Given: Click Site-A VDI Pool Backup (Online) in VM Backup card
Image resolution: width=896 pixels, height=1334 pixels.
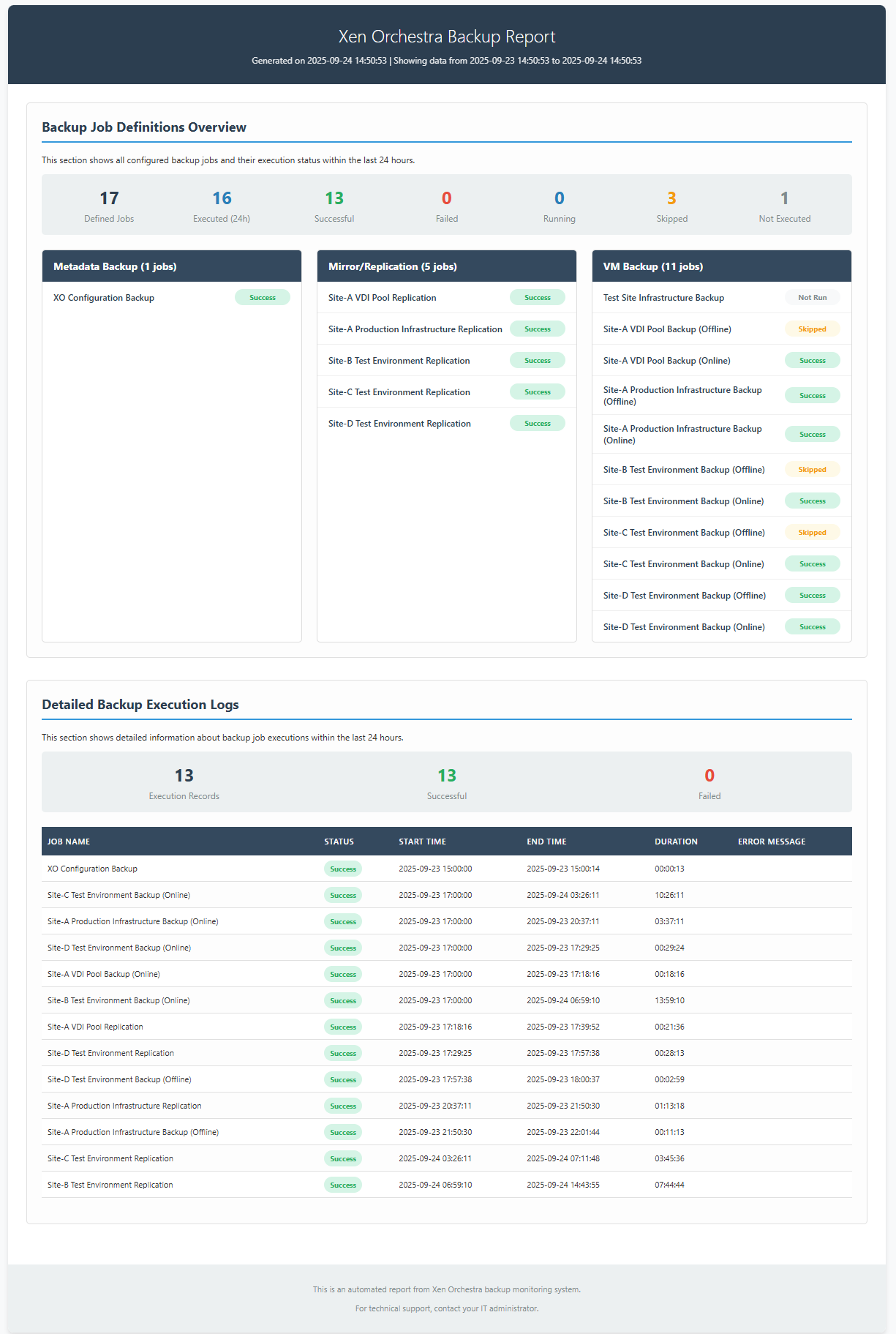Looking at the screenshot, I should 667,361.
